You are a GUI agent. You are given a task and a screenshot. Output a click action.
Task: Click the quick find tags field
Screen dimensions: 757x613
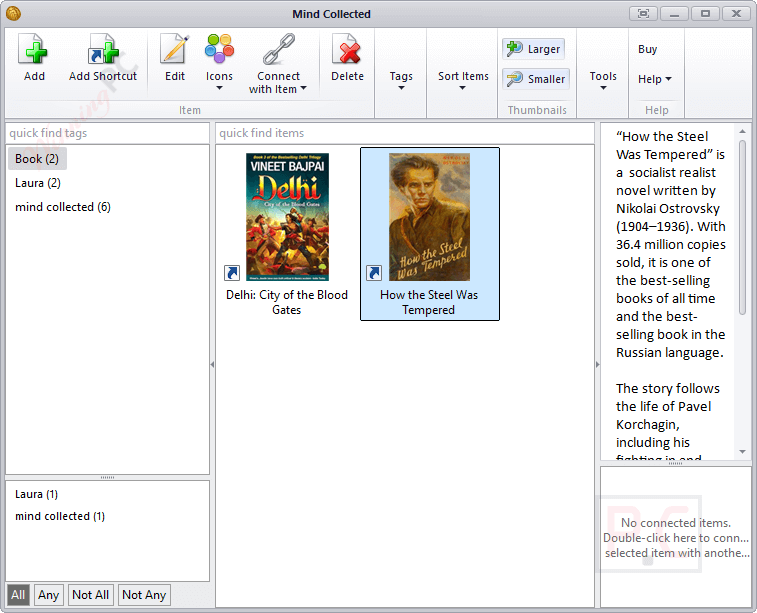click(107, 133)
